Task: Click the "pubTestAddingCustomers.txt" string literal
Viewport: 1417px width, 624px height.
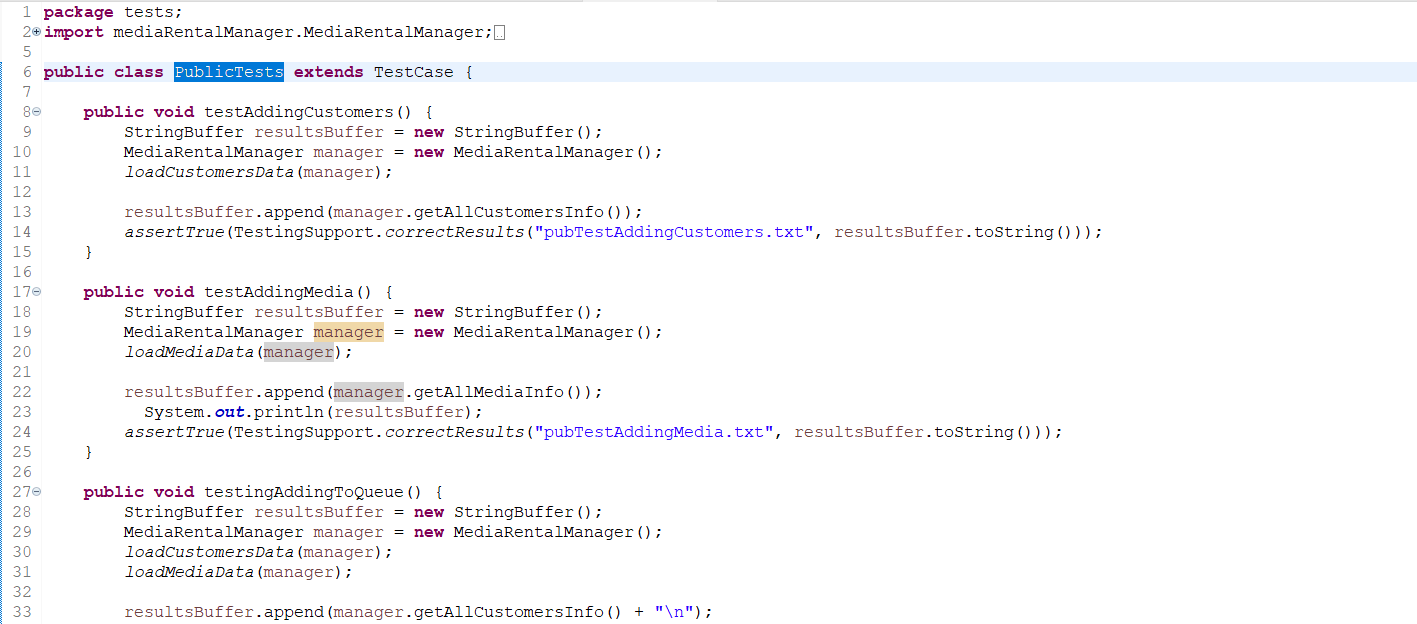Action: pos(674,232)
